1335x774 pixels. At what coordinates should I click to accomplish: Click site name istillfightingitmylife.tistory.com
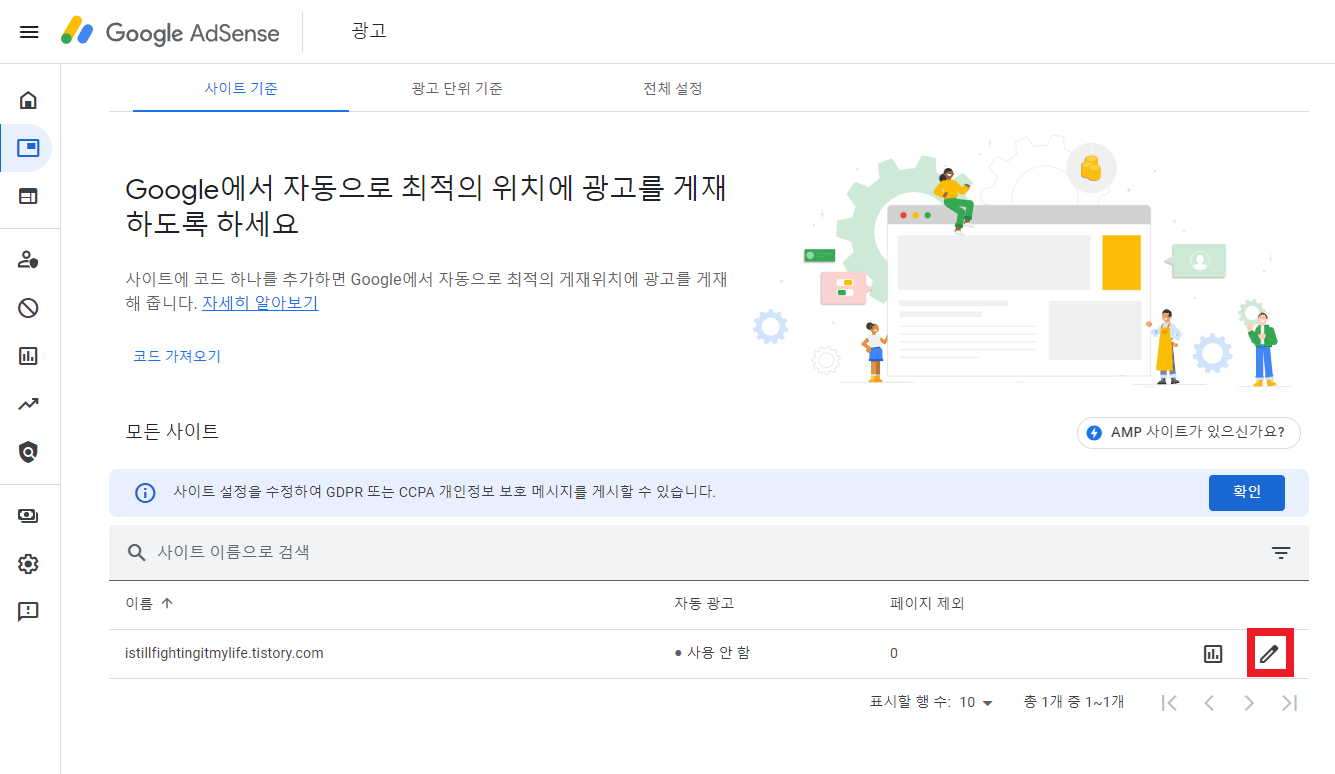224,653
